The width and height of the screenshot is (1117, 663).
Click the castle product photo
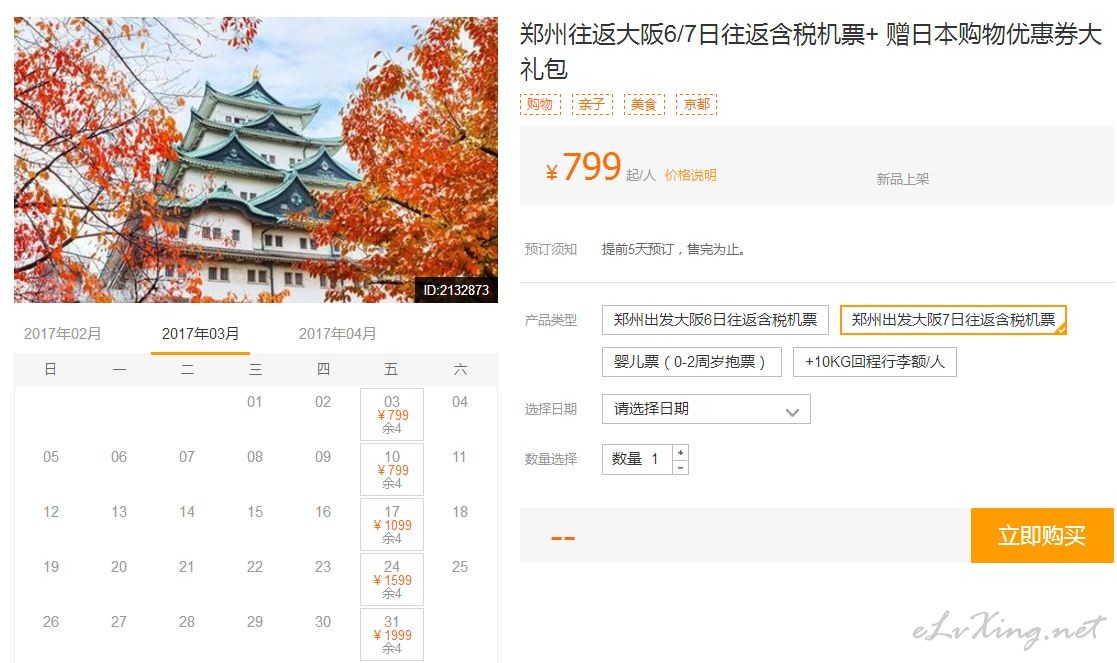(x=256, y=160)
